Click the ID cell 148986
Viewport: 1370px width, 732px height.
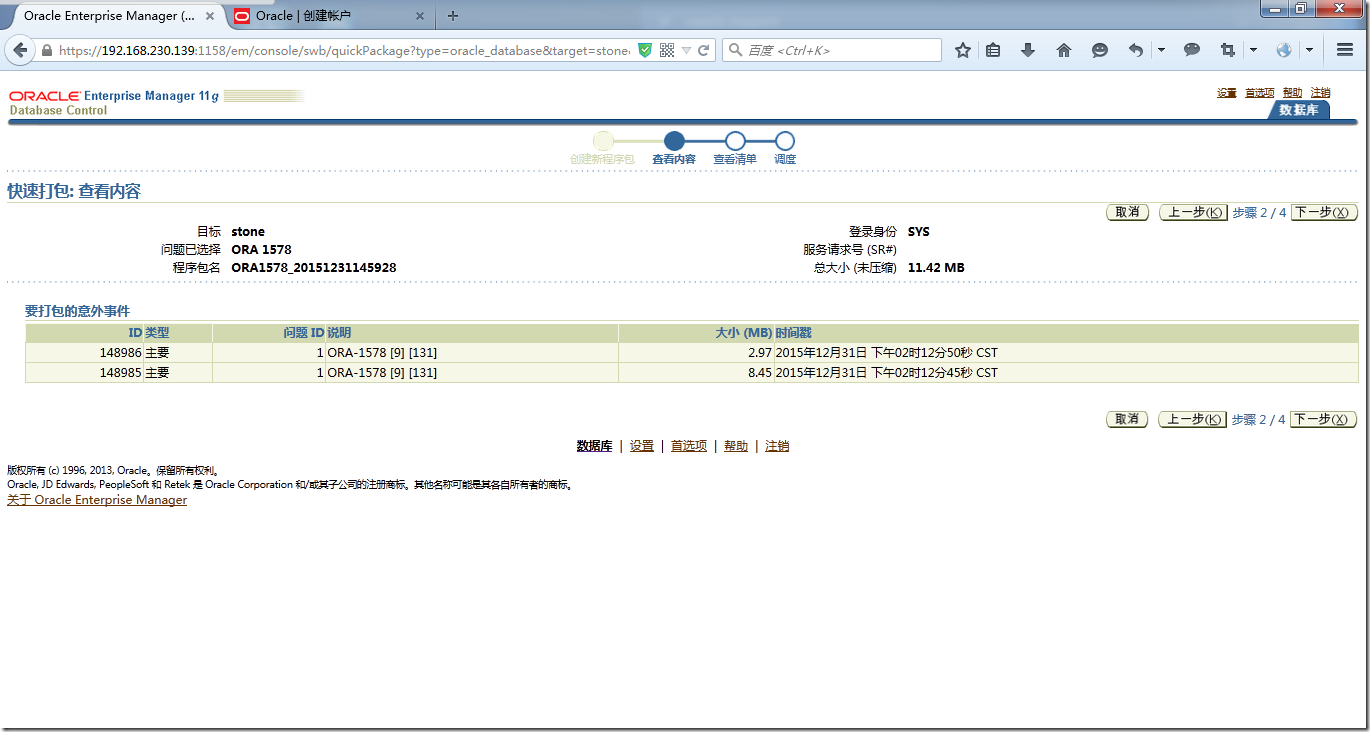pyautogui.click(x=120, y=353)
